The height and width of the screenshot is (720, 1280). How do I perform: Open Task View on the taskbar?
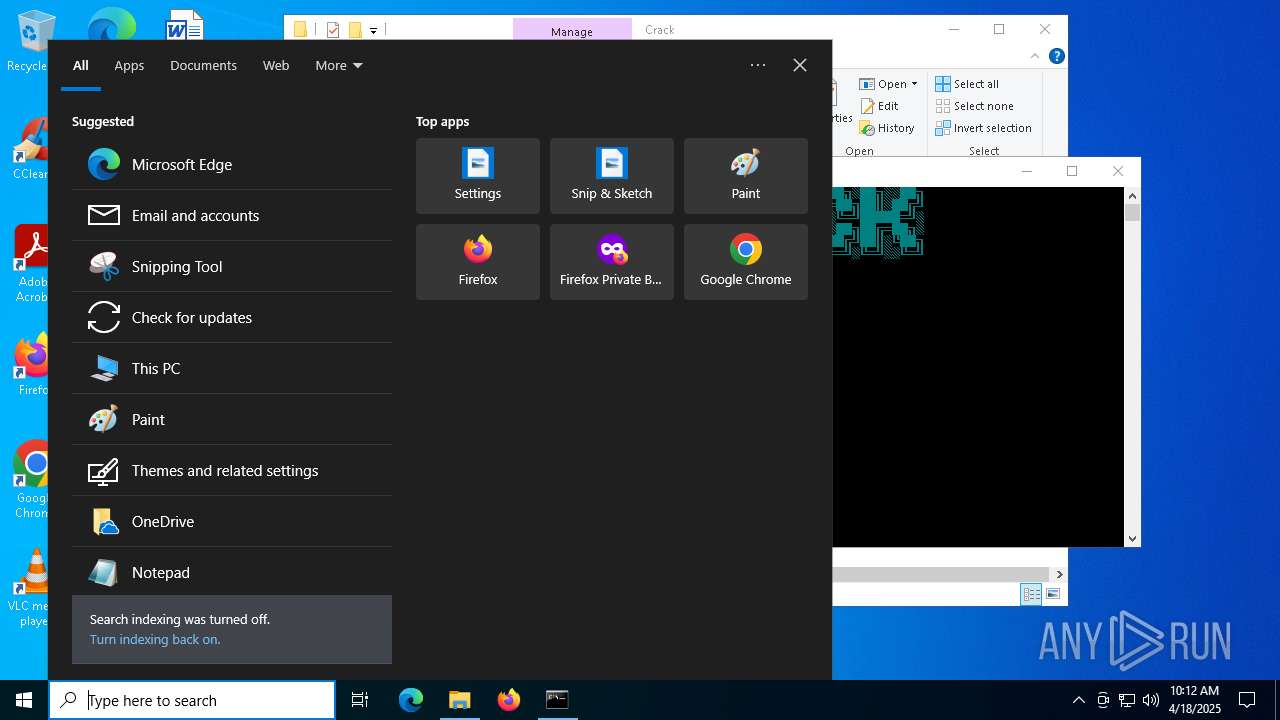click(360, 700)
